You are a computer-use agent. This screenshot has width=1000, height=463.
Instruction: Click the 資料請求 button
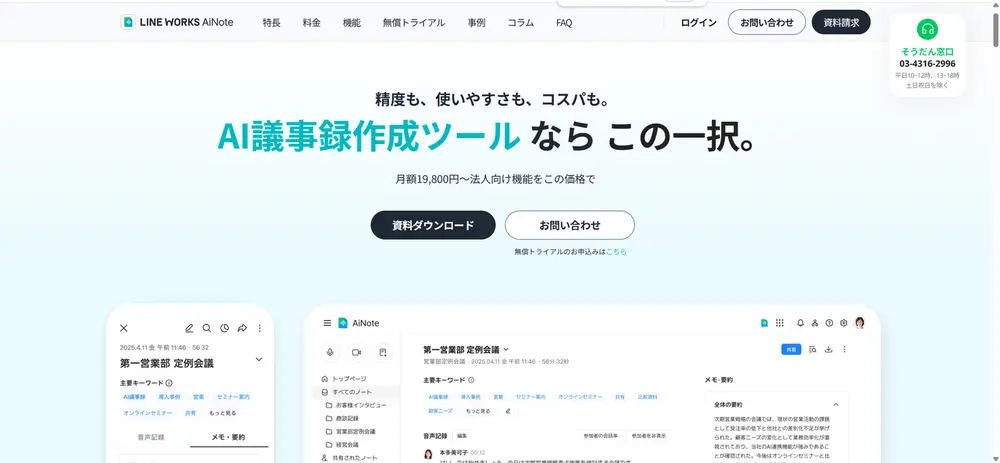click(x=841, y=22)
